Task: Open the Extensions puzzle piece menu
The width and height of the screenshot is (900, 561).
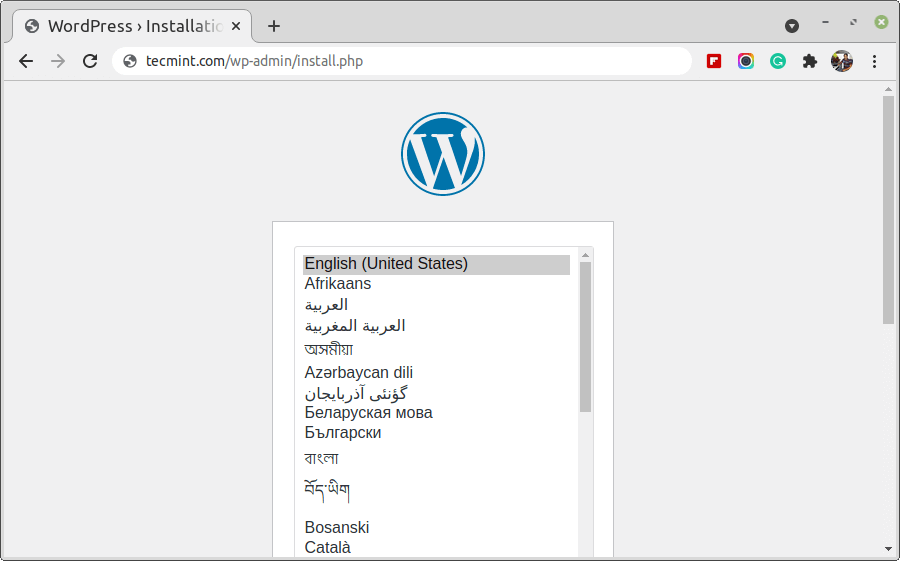Action: pyautogui.click(x=810, y=61)
